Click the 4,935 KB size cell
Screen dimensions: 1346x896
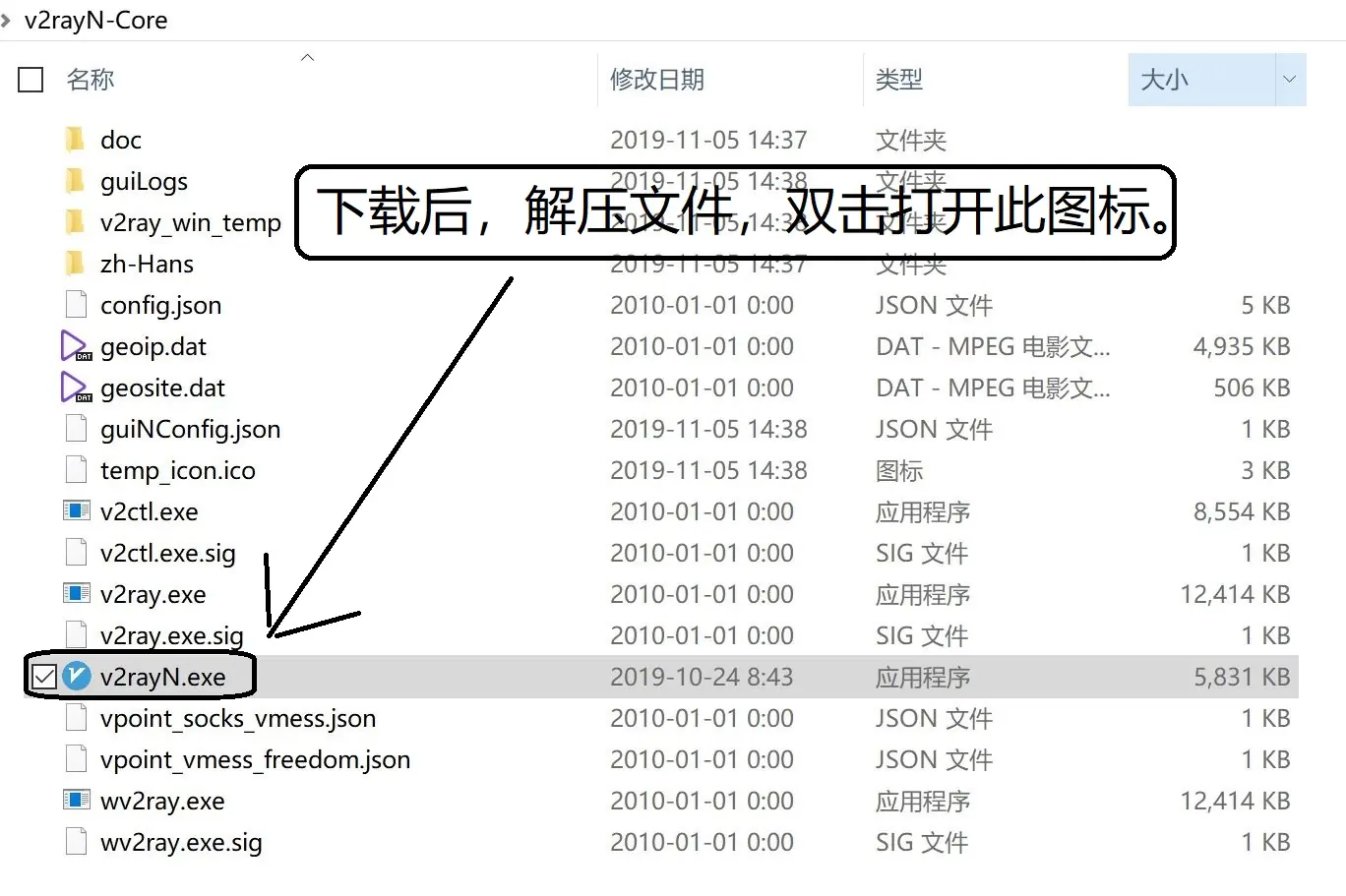coord(1242,346)
